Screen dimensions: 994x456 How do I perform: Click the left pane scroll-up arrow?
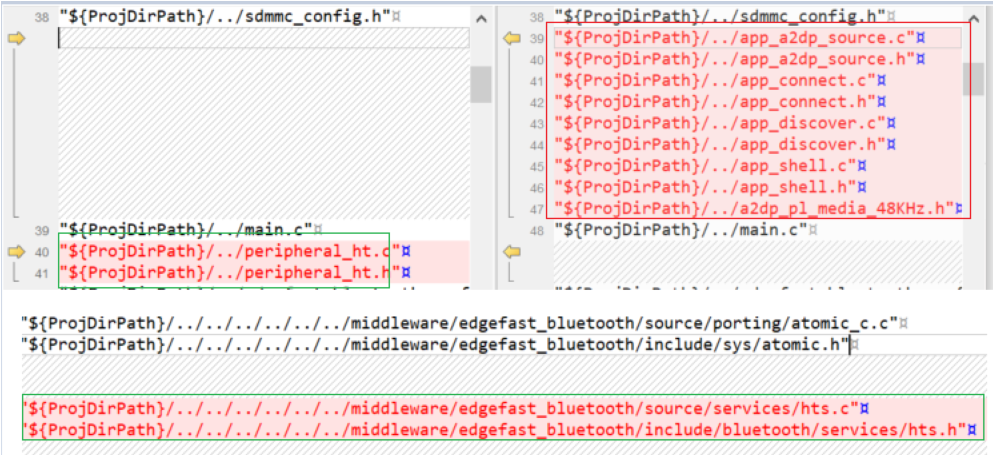point(480,19)
